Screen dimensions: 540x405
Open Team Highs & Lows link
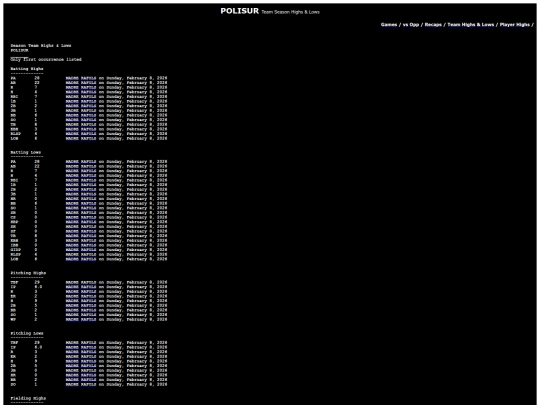tap(470, 24)
